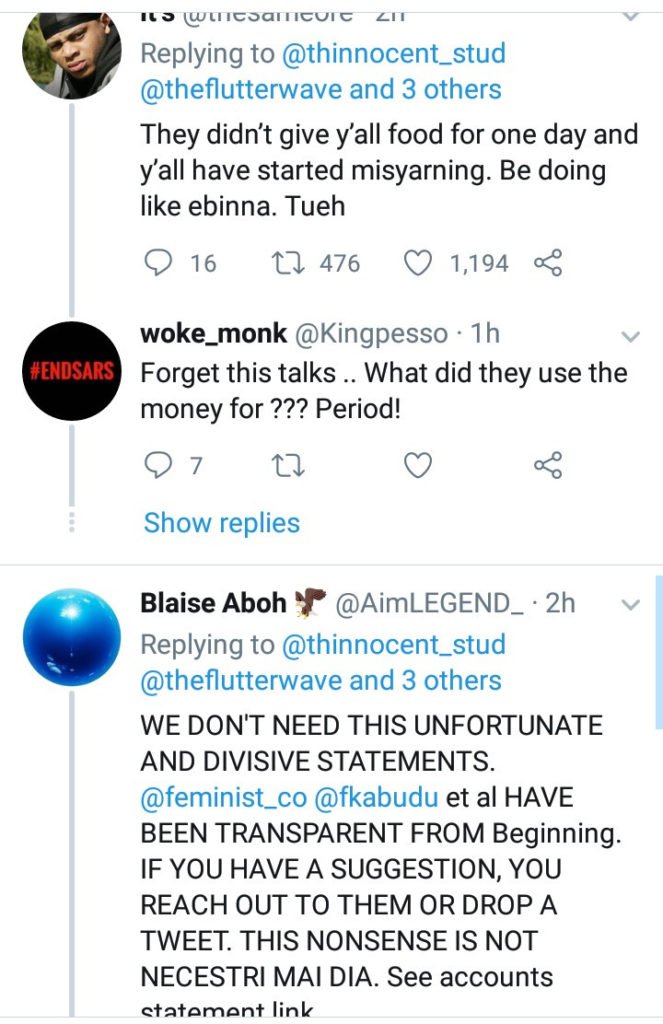
Task: Reply to the misyarning tweet
Action: (x=160, y=264)
